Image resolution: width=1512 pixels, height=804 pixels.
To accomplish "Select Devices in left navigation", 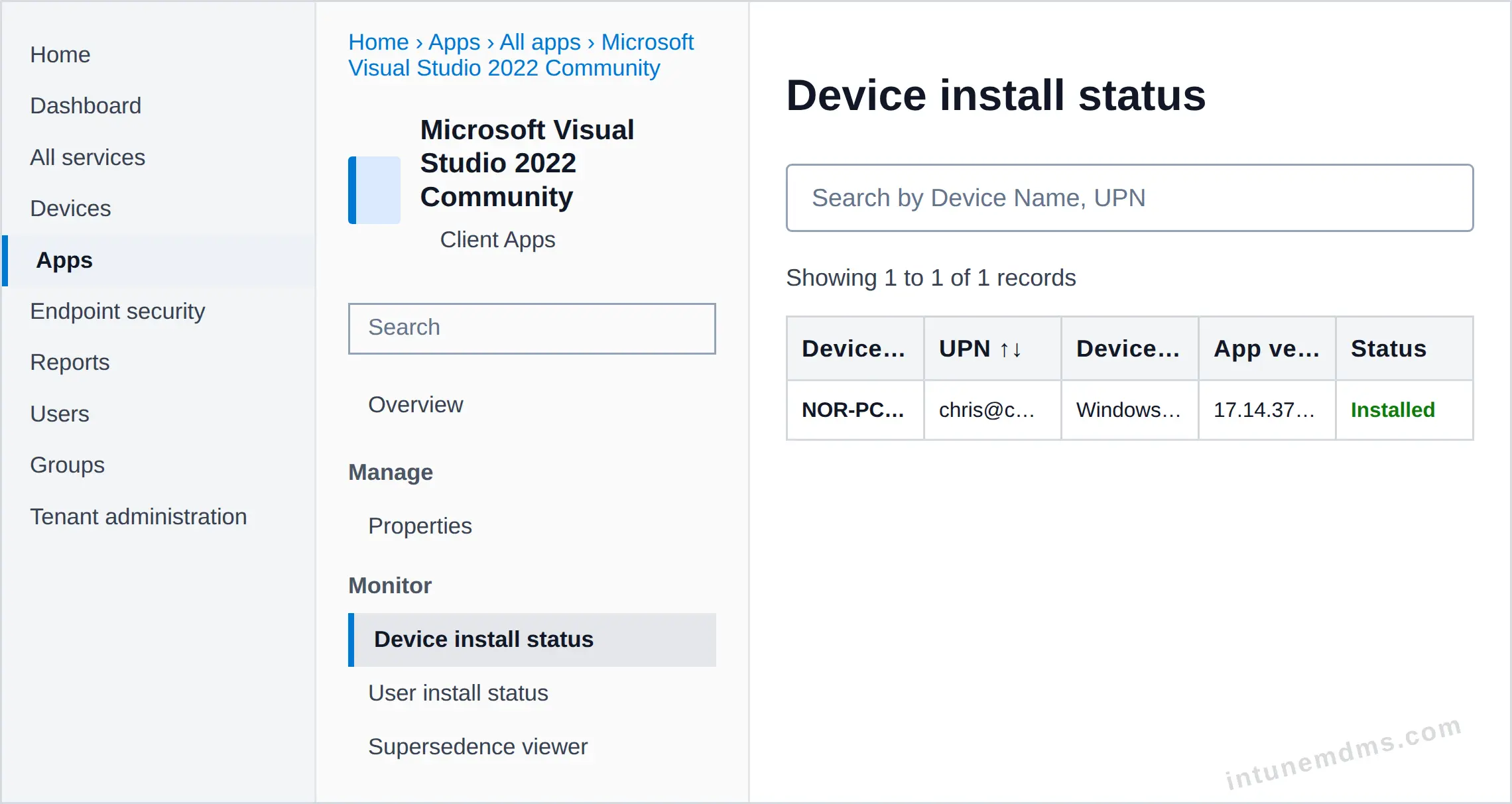I will (70, 208).
